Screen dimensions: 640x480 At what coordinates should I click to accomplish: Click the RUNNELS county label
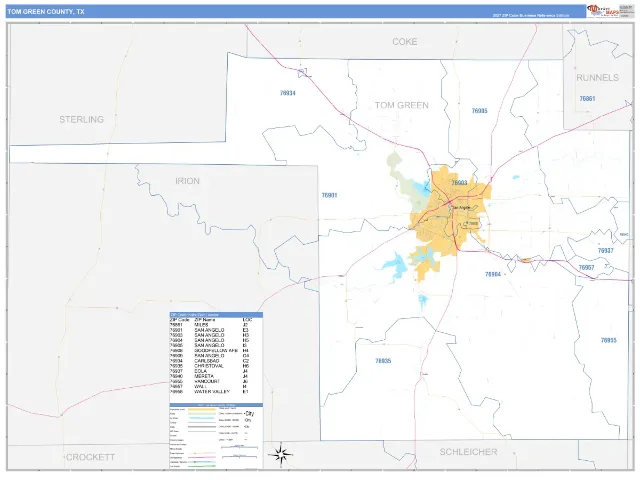click(597, 78)
